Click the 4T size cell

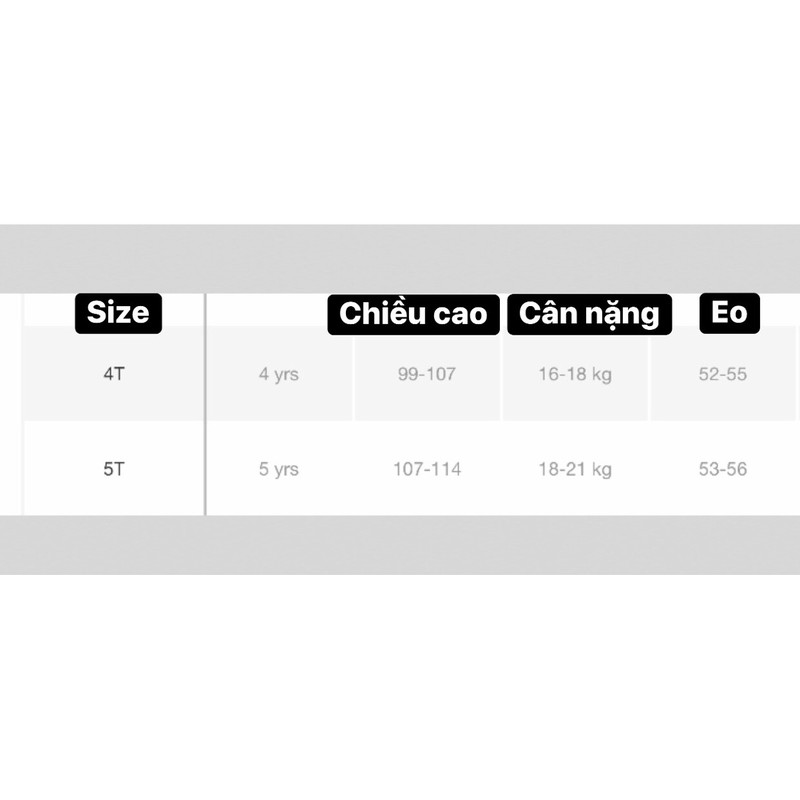pos(114,375)
